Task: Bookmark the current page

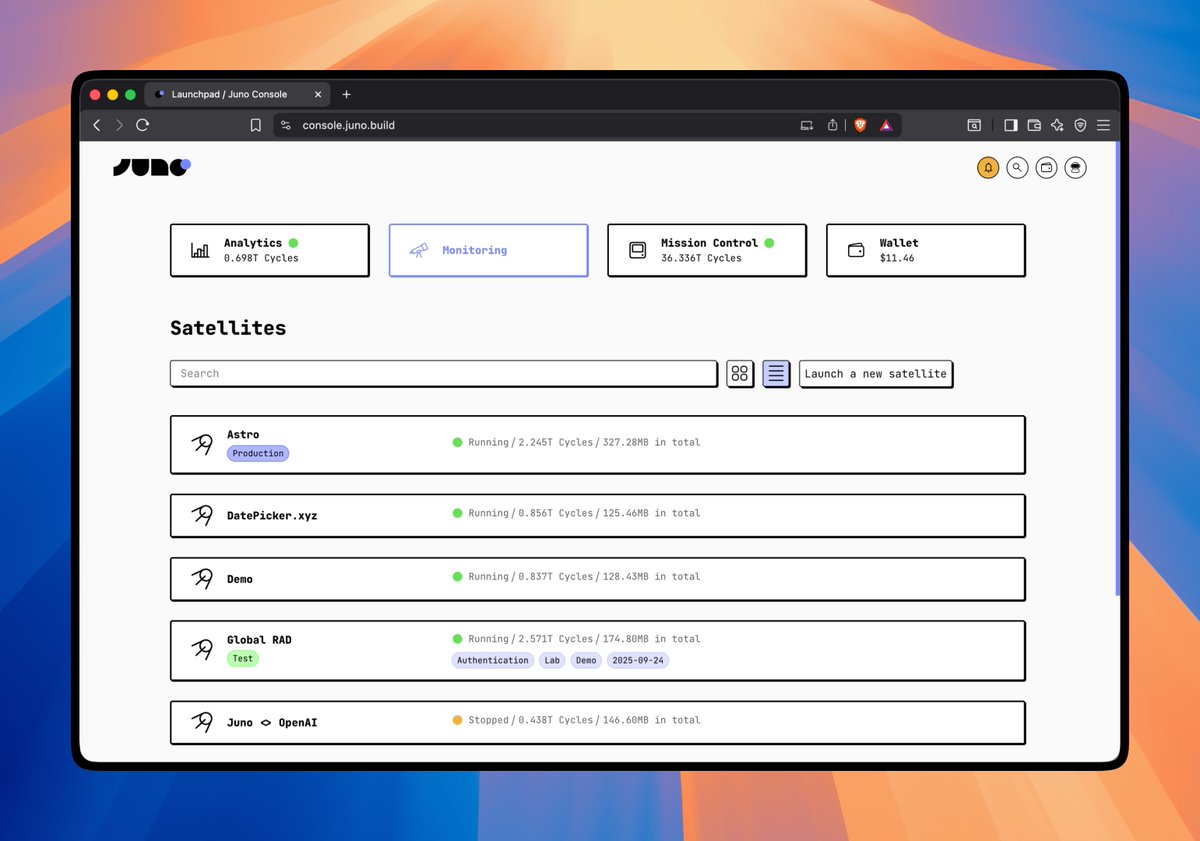Action: 255,125
